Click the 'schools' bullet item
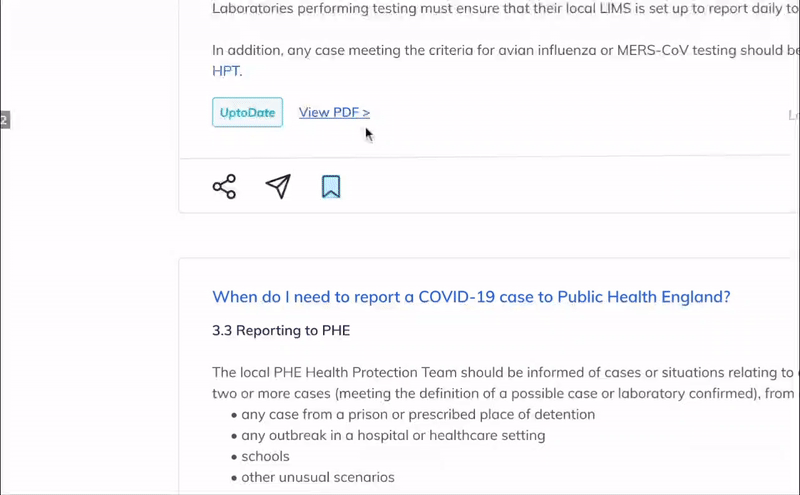The image size is (800, 495). click(x=260, y=456)
